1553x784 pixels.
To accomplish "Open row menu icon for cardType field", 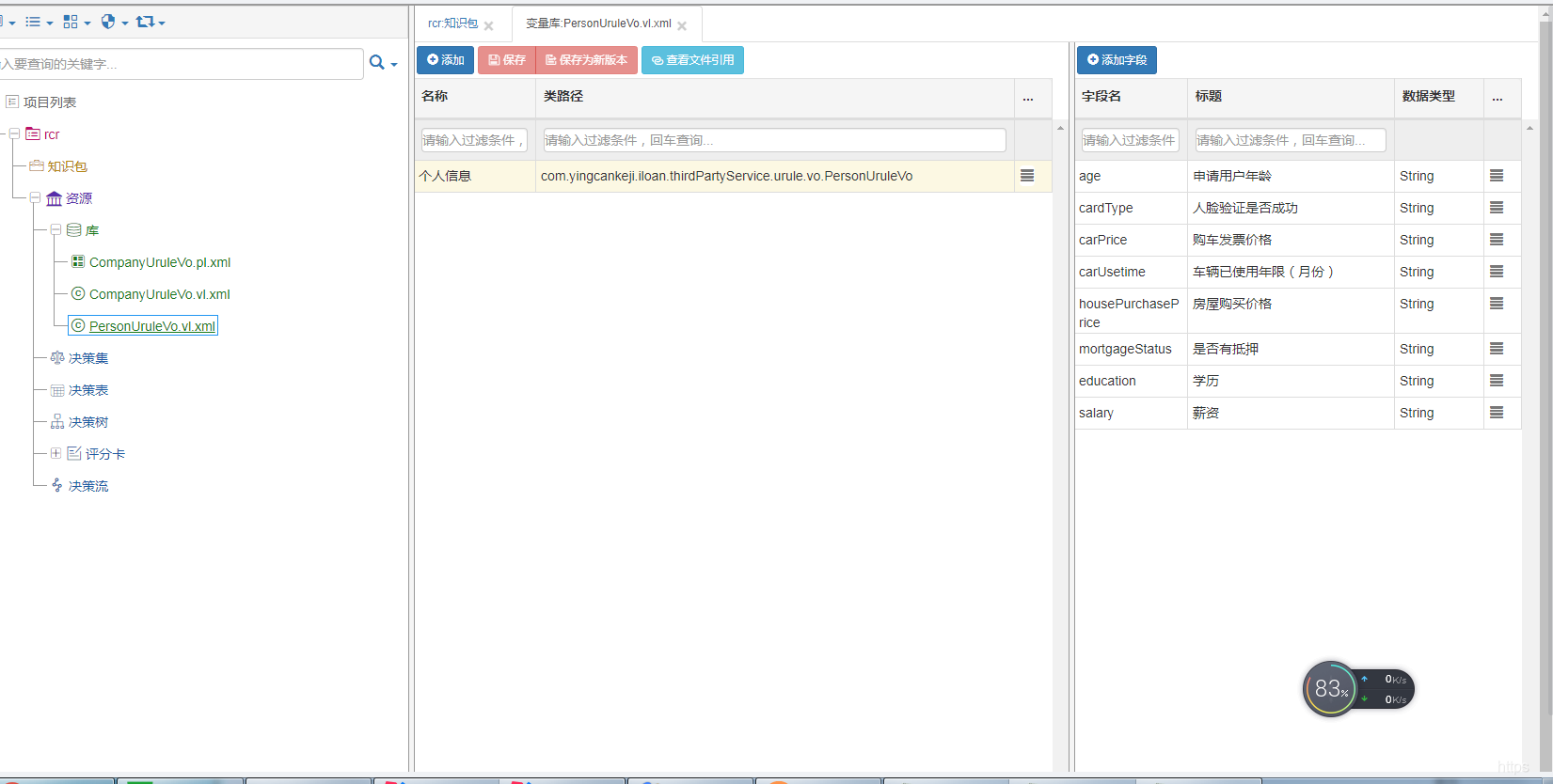I will [1497, 208].
